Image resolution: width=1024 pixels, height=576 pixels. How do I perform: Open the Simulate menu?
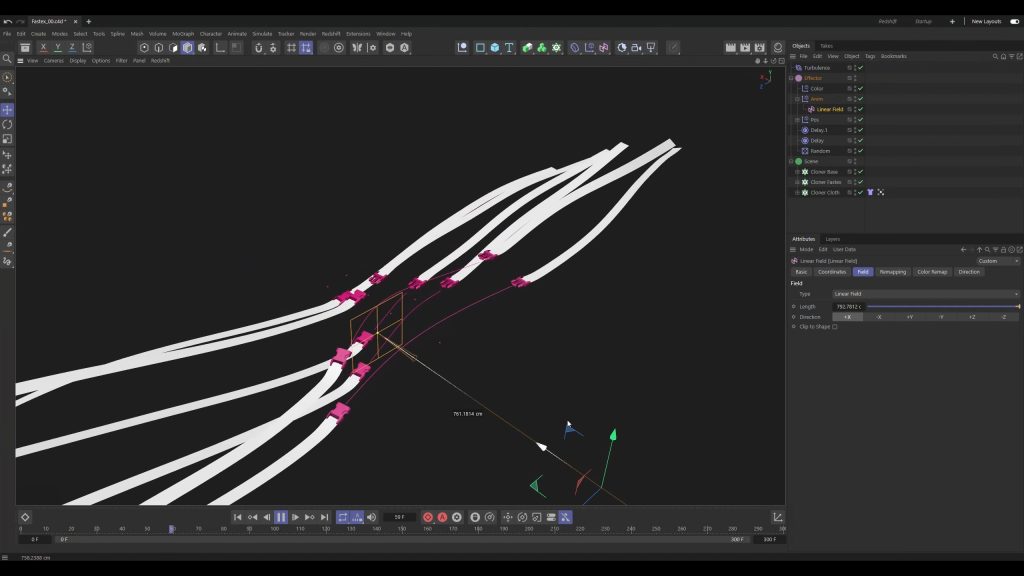[x=262, y=34]
